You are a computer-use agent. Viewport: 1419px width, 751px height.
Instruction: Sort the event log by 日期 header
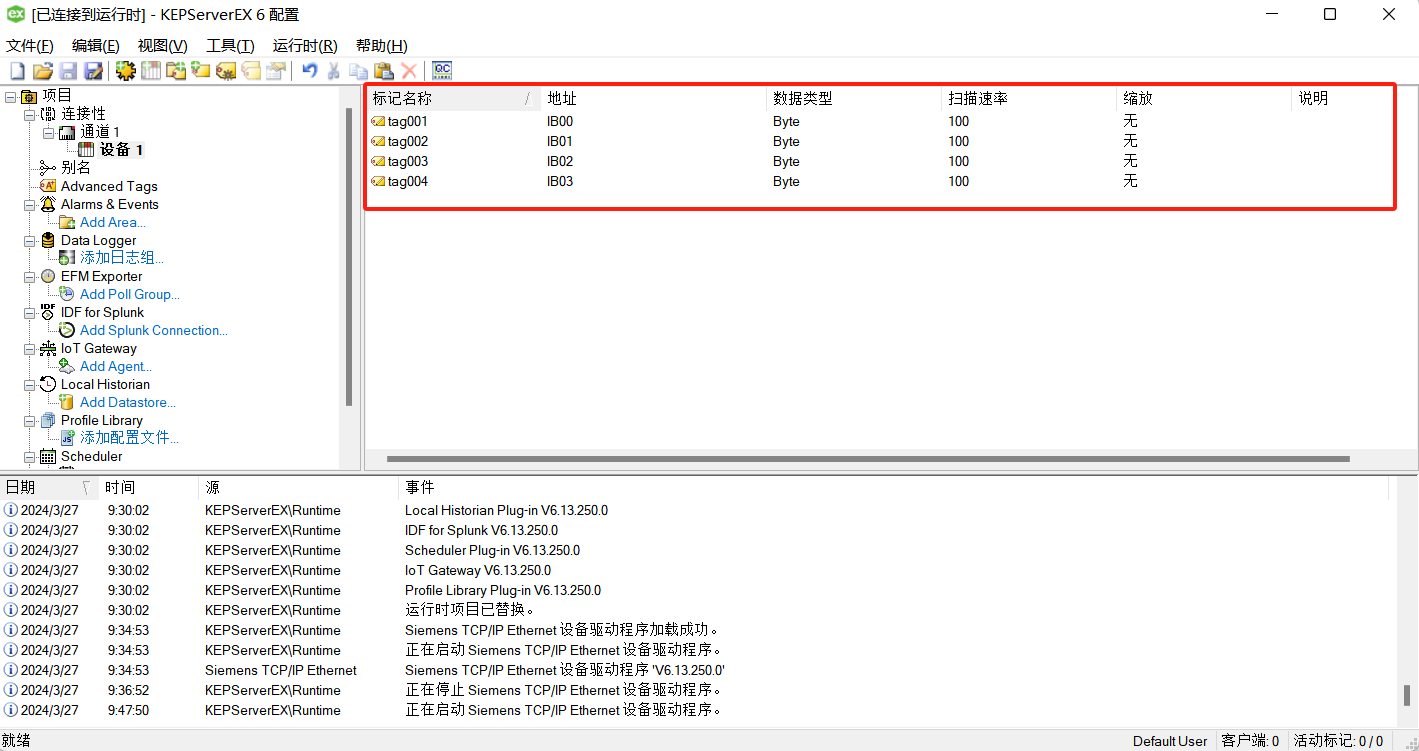point(47,487)
